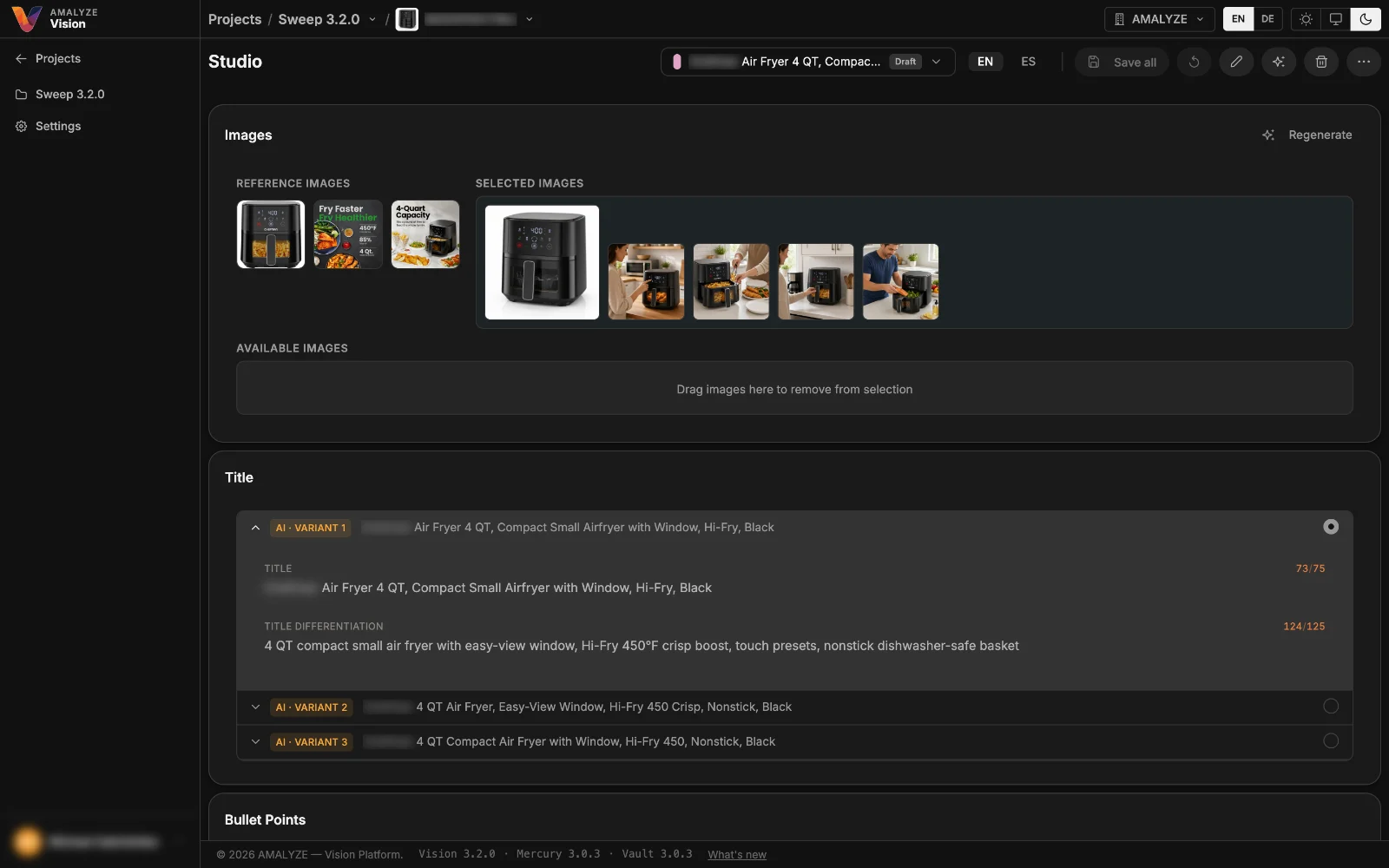Click Projects link in sidebar
The image size is (1389, 868).
coord(58,58)
